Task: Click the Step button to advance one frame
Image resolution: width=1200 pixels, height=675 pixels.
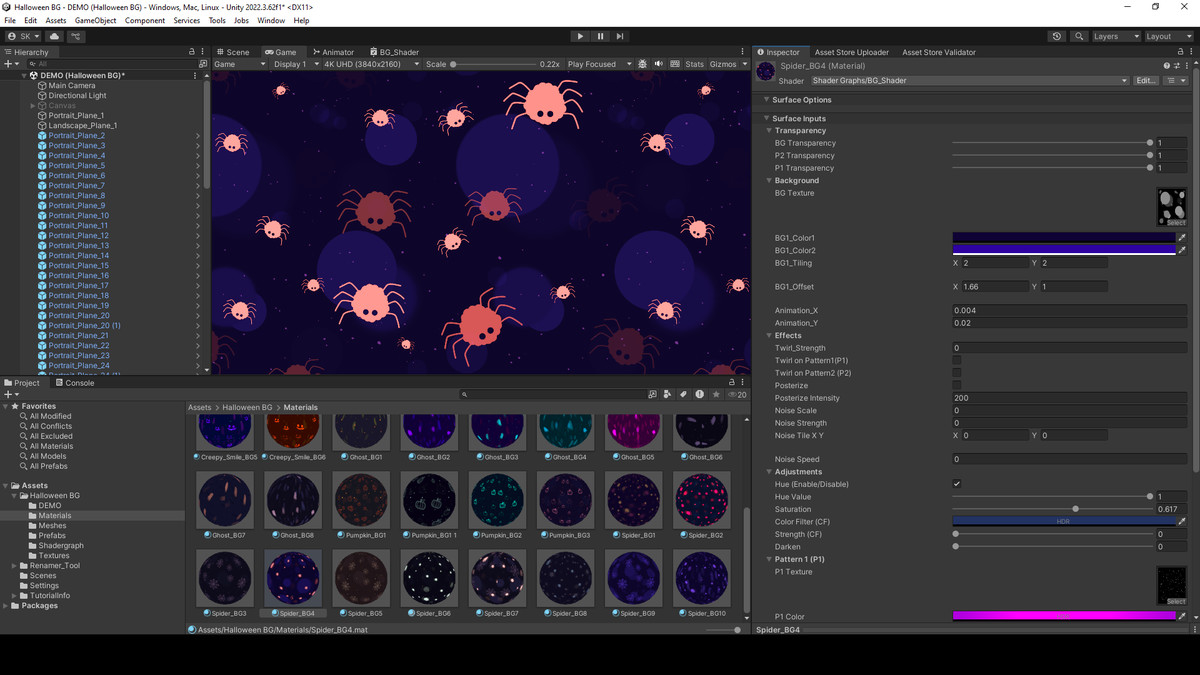Action: coord(620,36)
